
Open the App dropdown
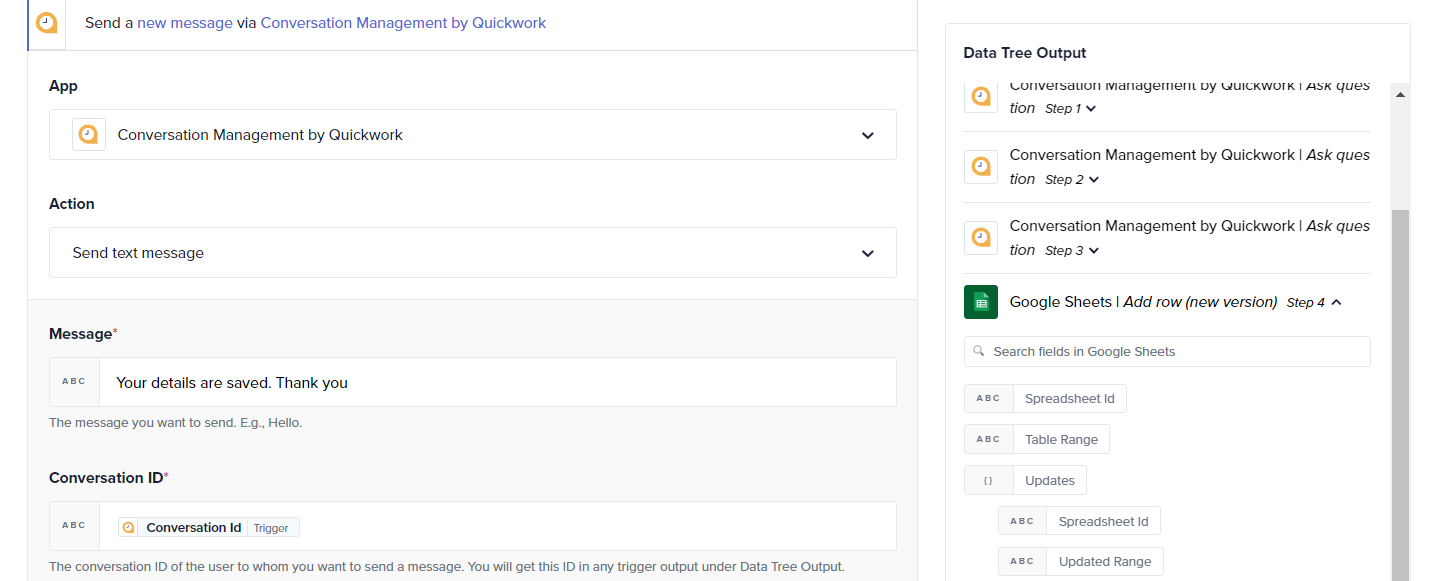(473, 134)
